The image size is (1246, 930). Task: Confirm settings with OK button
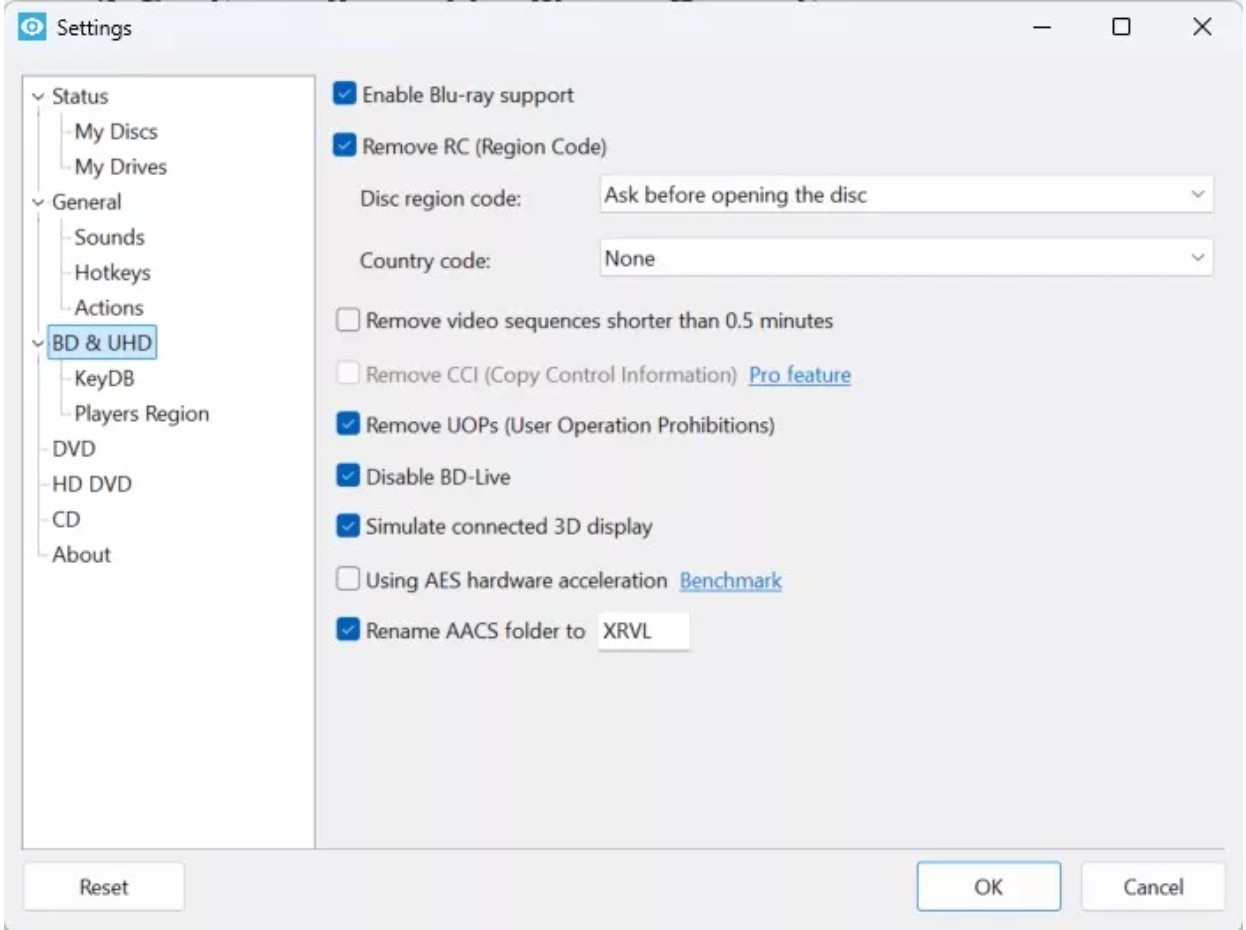point(989,887)
